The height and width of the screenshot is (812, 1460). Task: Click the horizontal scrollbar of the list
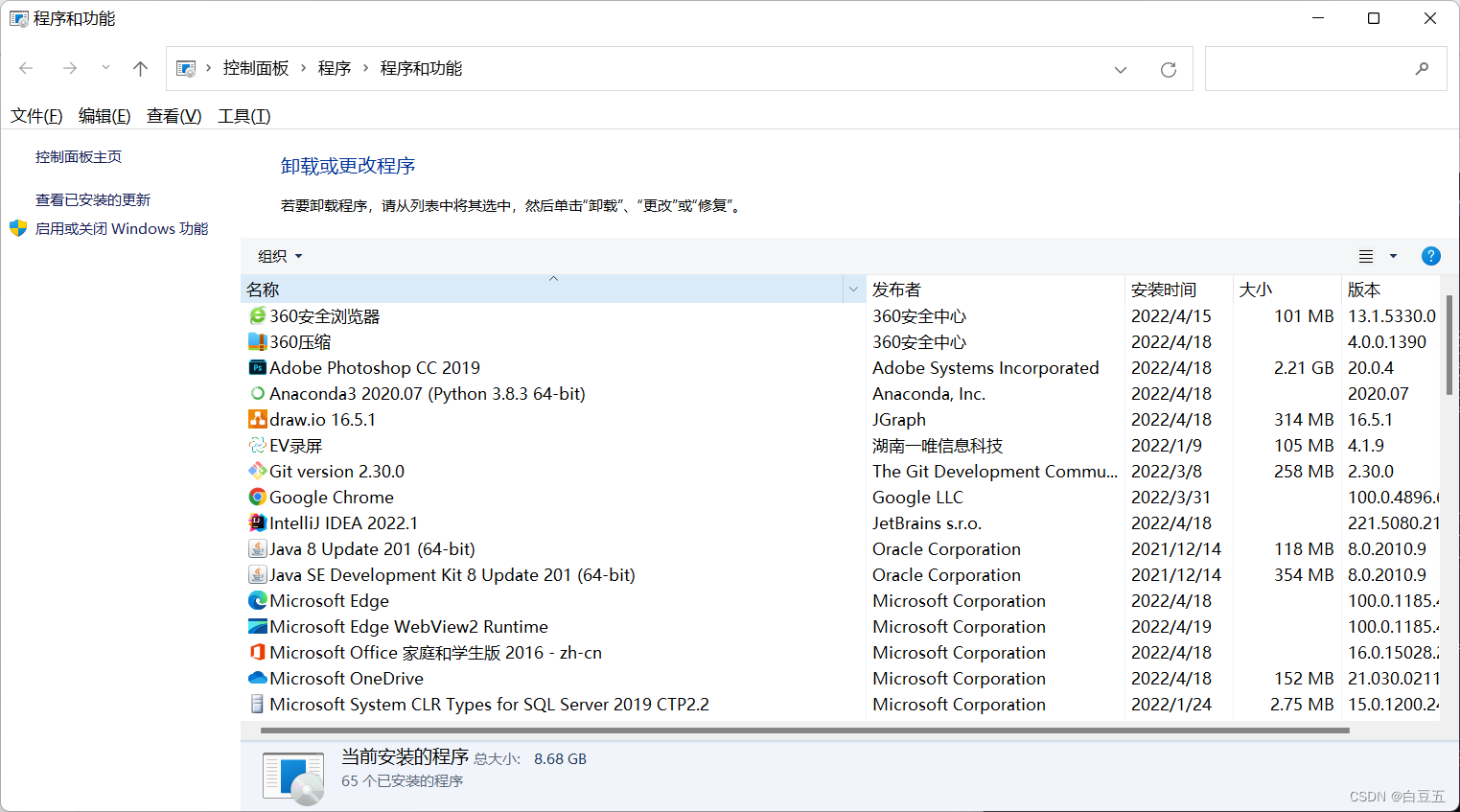click(804, 731)
